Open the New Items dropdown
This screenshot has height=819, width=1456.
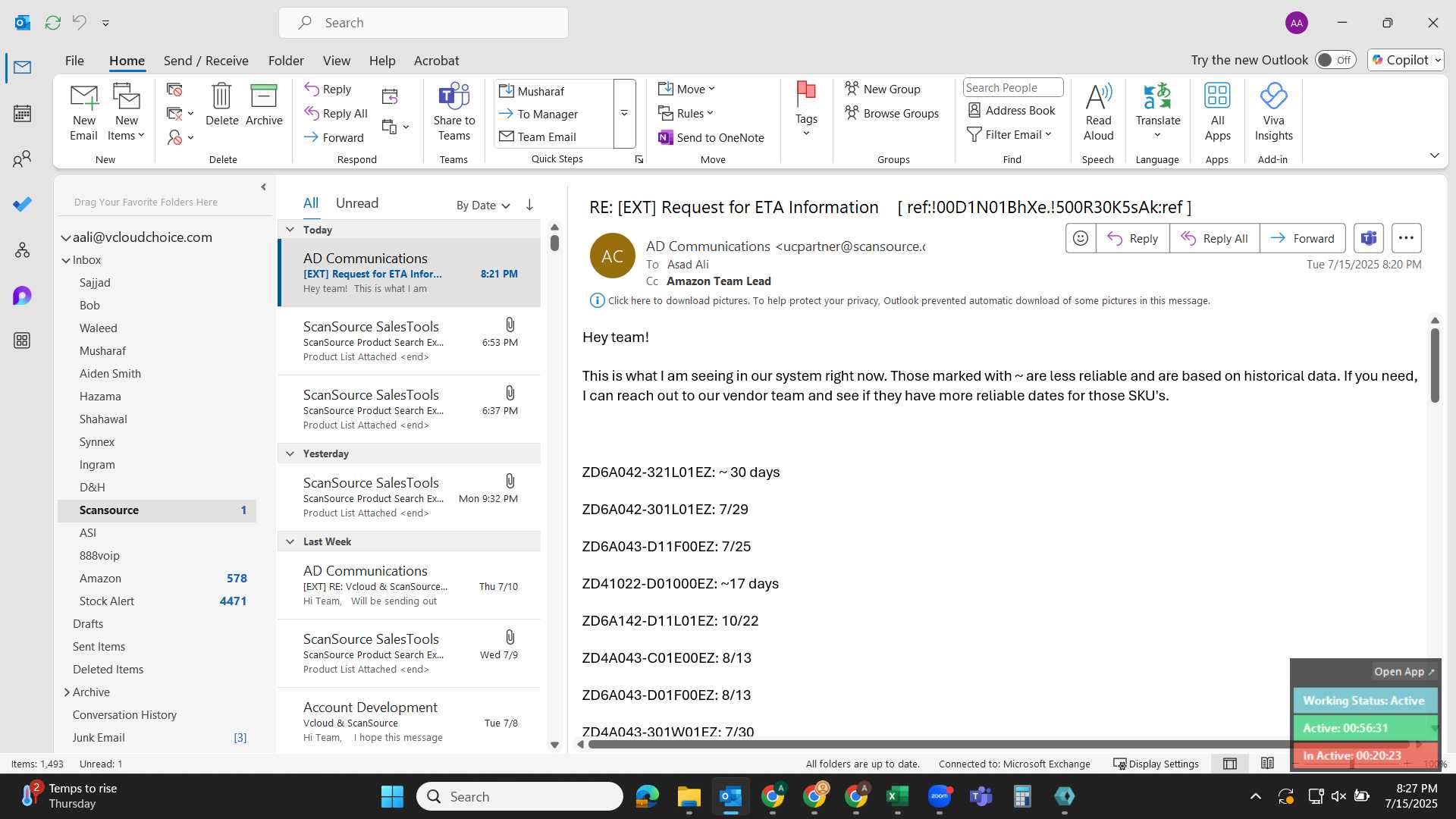127,112
